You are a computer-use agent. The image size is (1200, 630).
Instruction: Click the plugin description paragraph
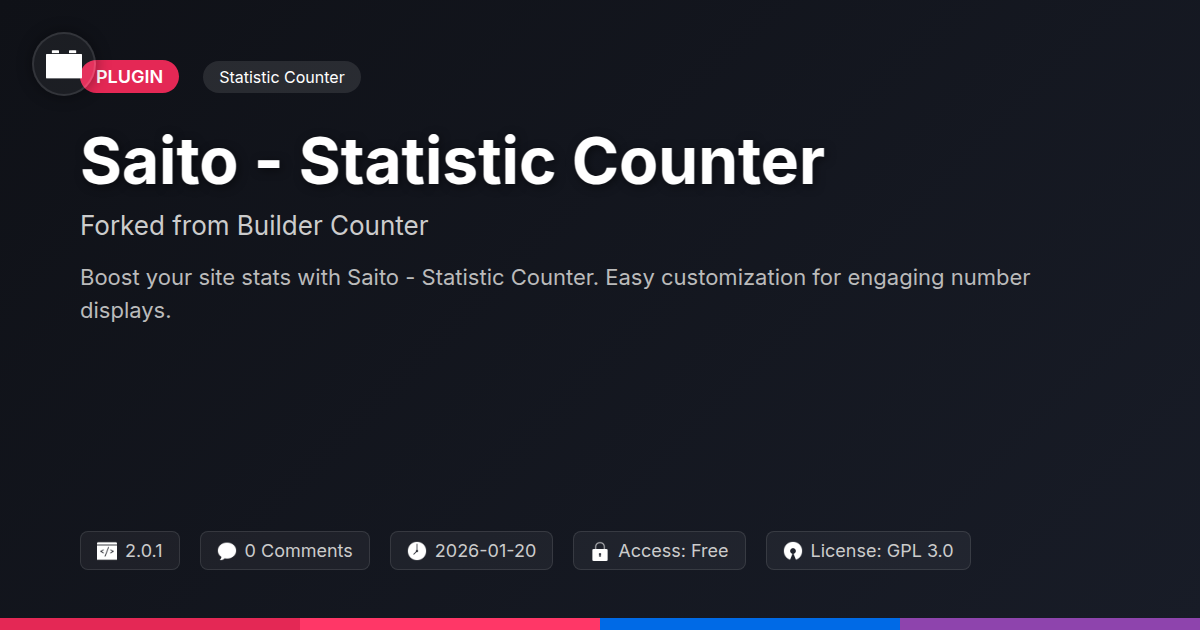tap(555, 294)
